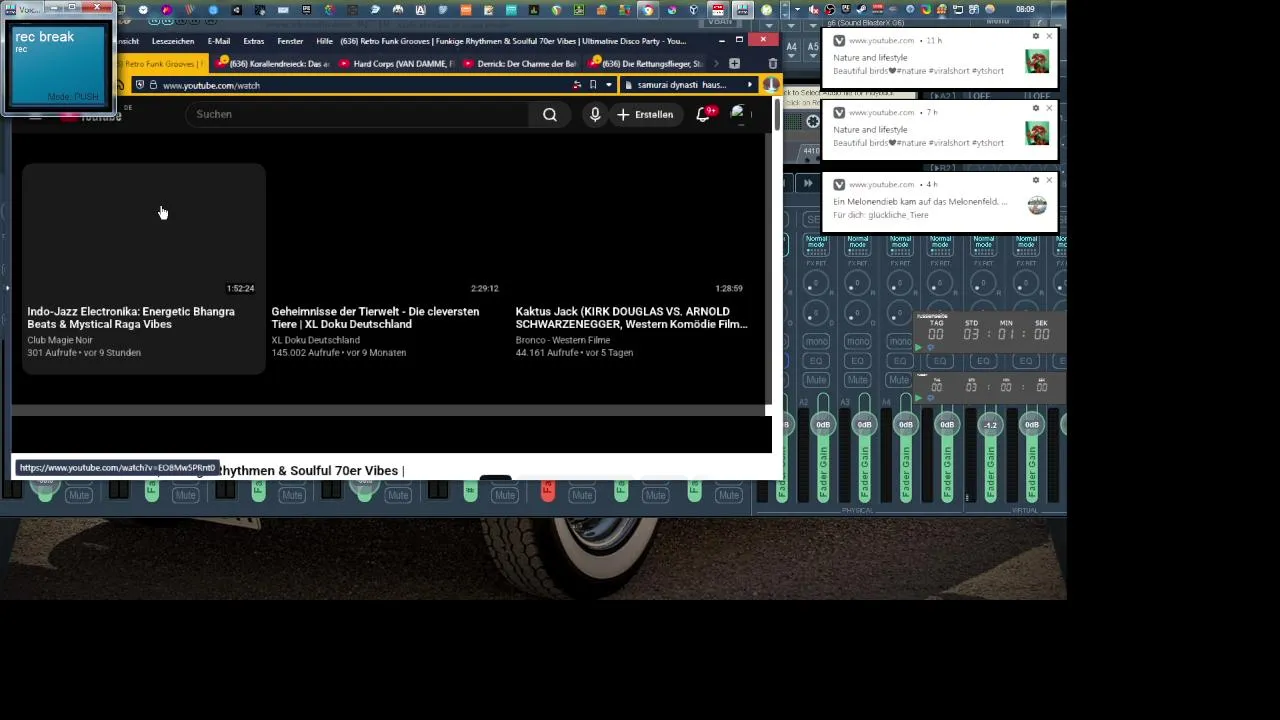Open the Hilfe menu

click(324, 41)
